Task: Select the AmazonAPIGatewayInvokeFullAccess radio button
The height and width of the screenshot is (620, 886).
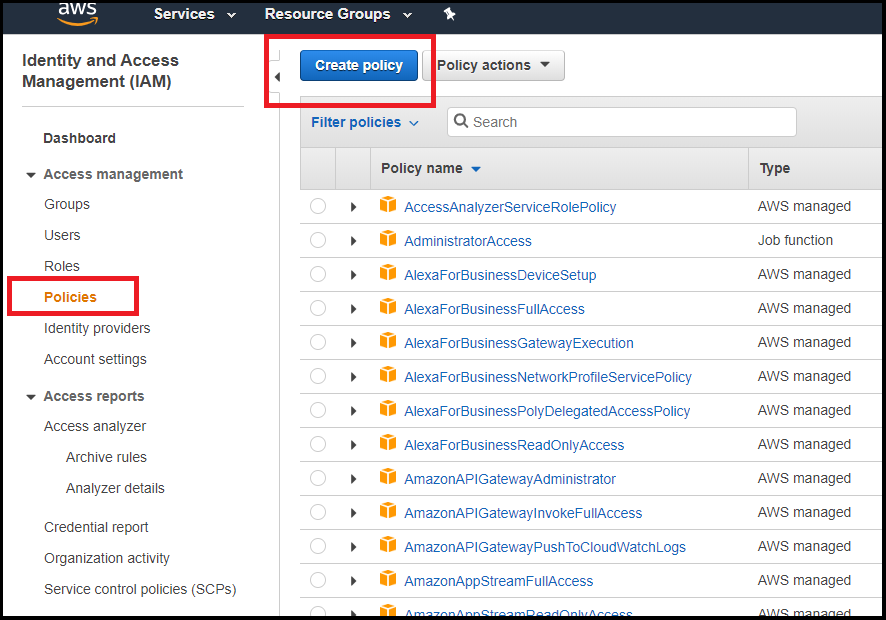Action: tap(318, 512)
